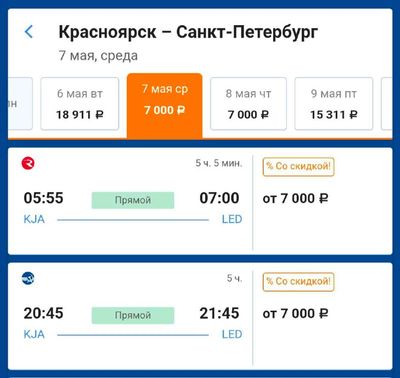
Task: Select the 7 мая ср date tab
Action: 165,105
